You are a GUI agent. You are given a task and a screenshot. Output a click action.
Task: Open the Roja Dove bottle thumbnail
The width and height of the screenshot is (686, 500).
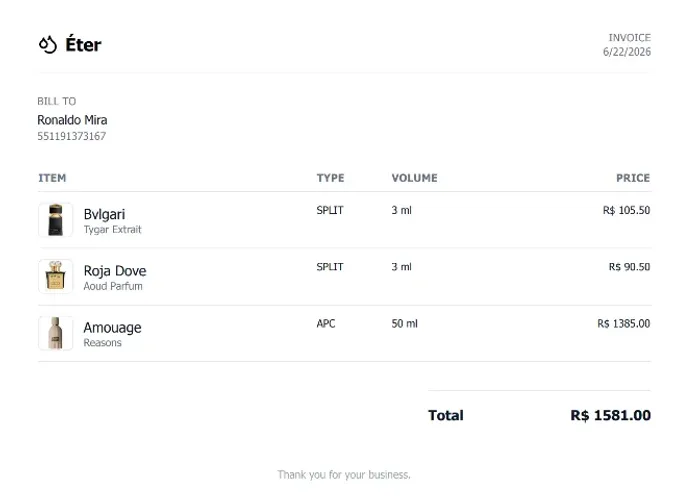[x=56, y=276]
